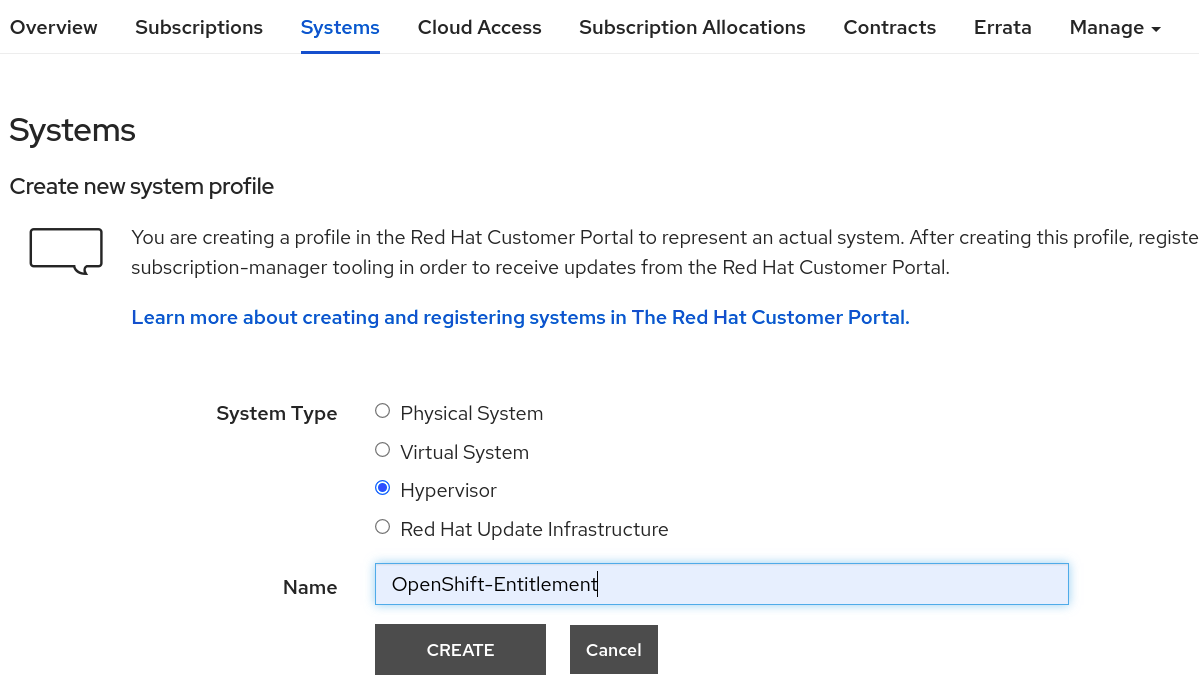Select the Systems tab
This screenshot has height=690, width=1199.
[x=339, y=27]
